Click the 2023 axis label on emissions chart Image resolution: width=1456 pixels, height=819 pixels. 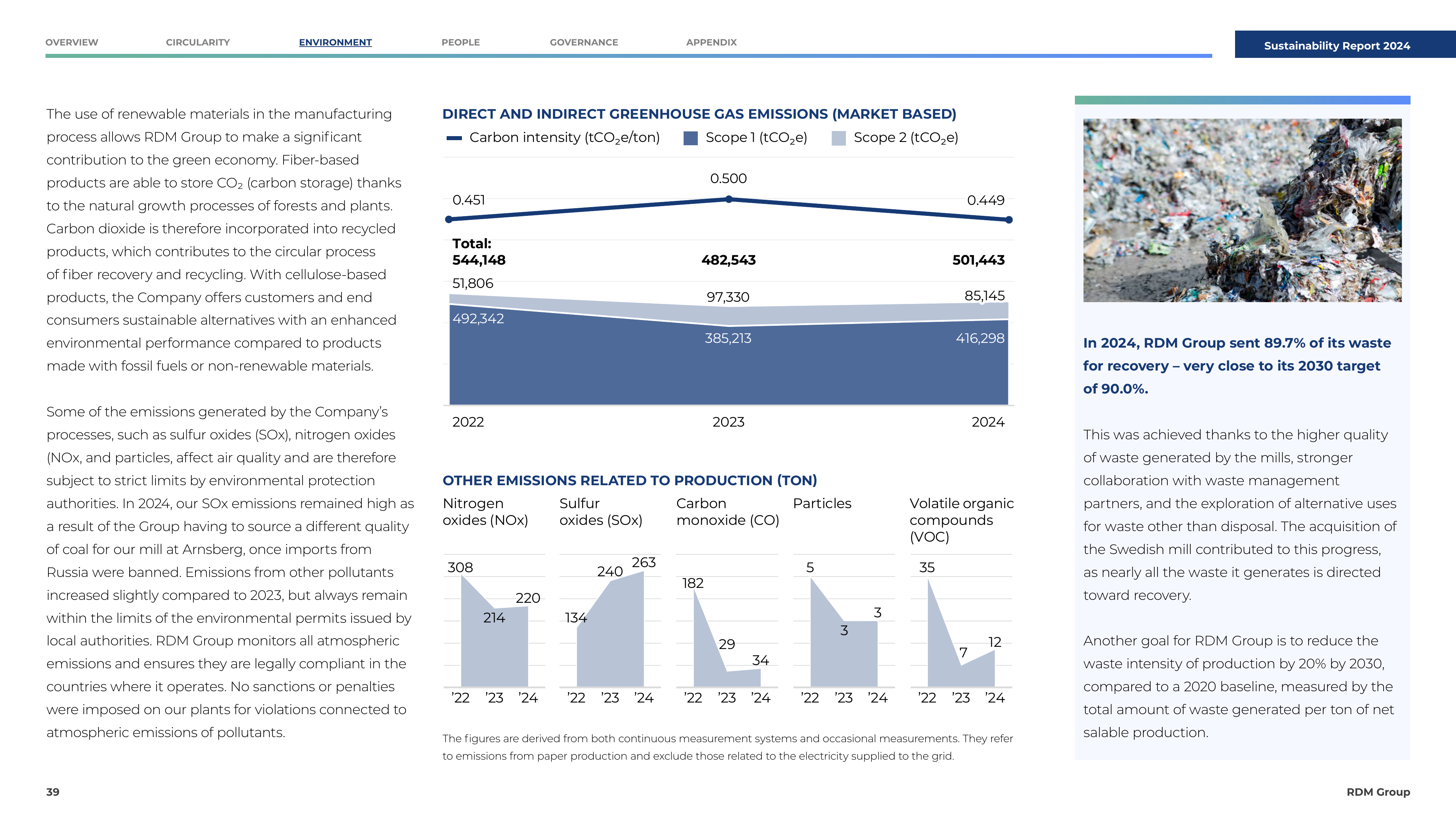coord(729,422)
